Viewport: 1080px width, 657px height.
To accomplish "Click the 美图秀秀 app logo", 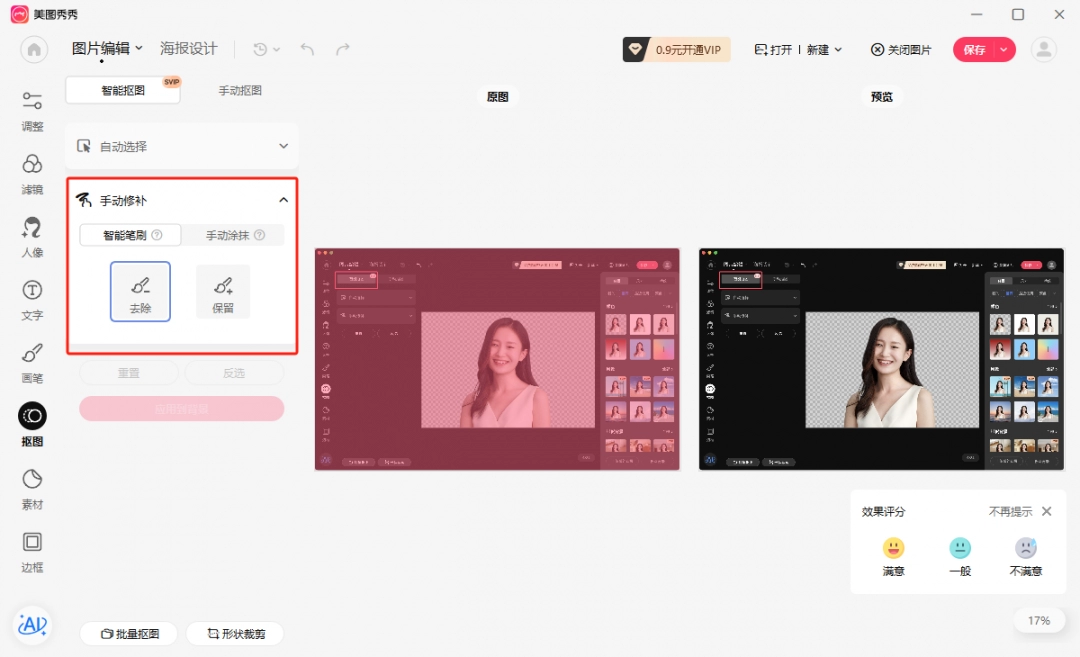I will pyautogui.click(x=19, y=14).
